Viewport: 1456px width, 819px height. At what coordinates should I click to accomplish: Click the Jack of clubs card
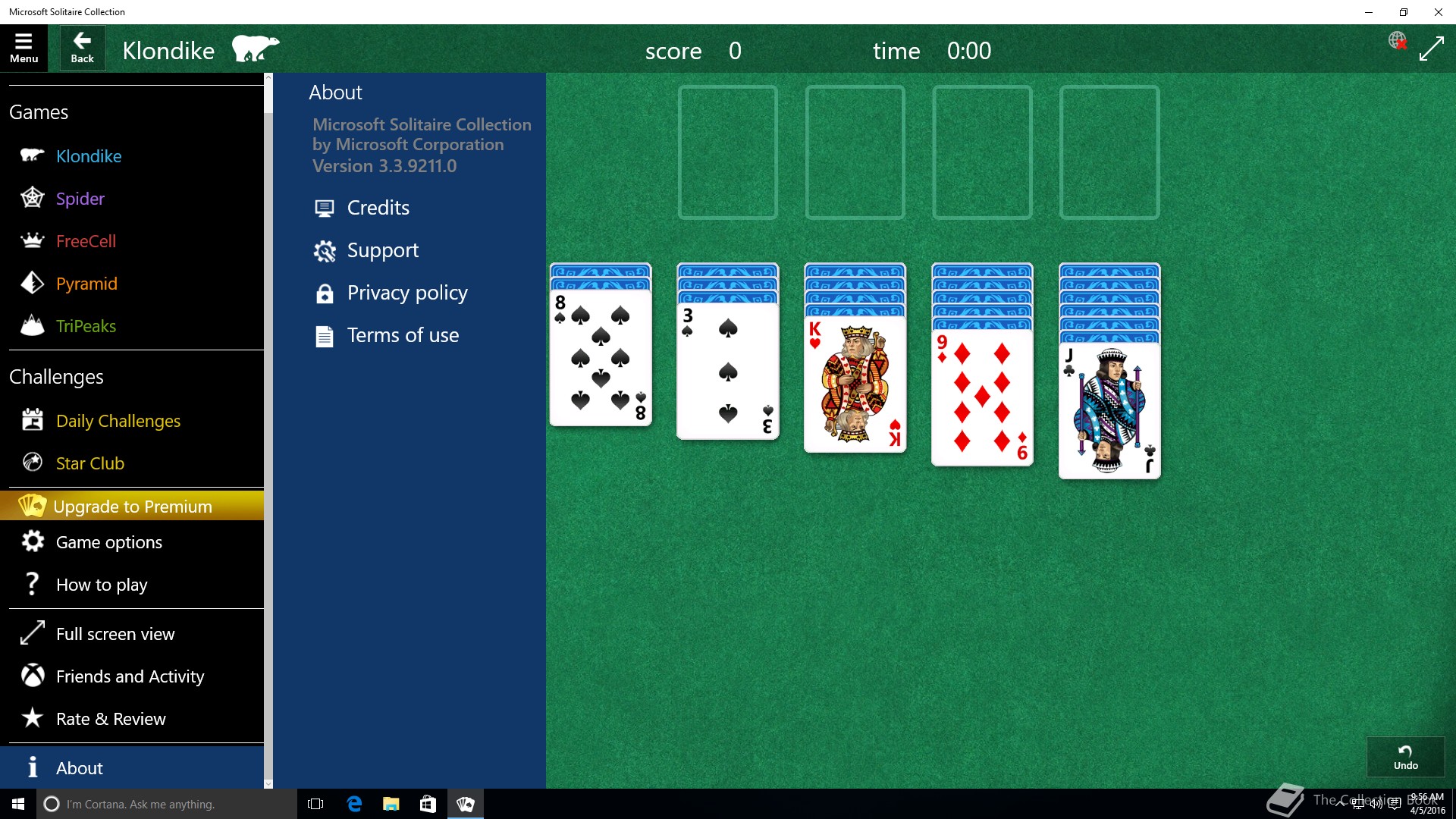click(1109, 411)
